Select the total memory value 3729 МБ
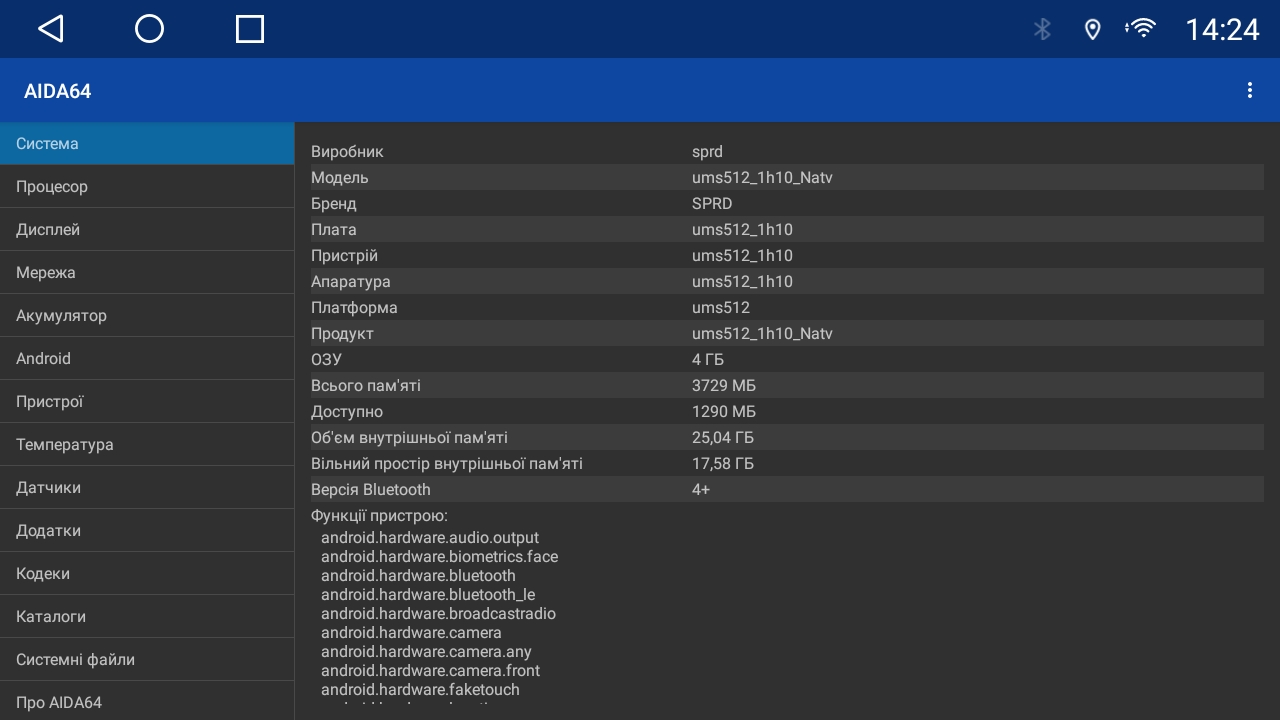The image size is (1280, 720). (724, 386)
